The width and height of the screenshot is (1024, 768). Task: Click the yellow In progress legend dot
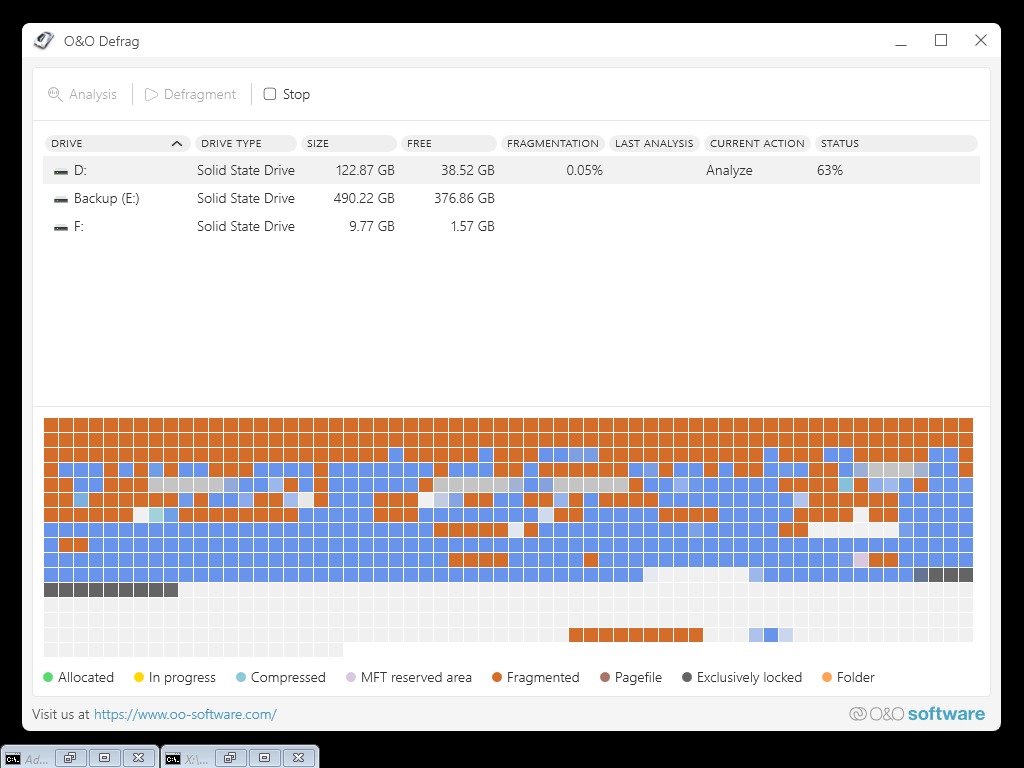[x=138, y=677]
